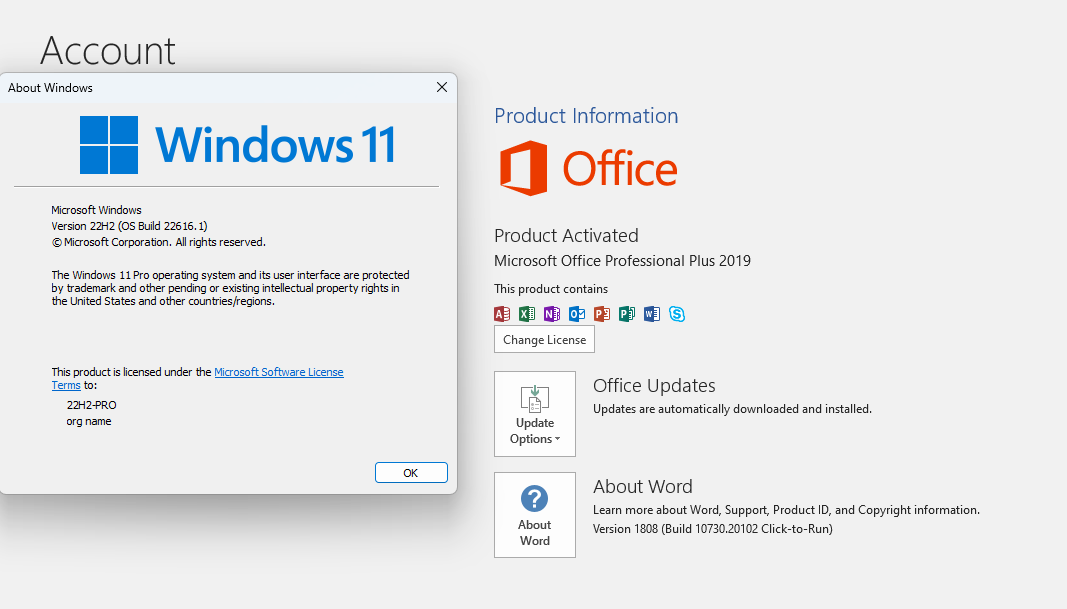Click the 'Product Activated' text

pos(566,235)
